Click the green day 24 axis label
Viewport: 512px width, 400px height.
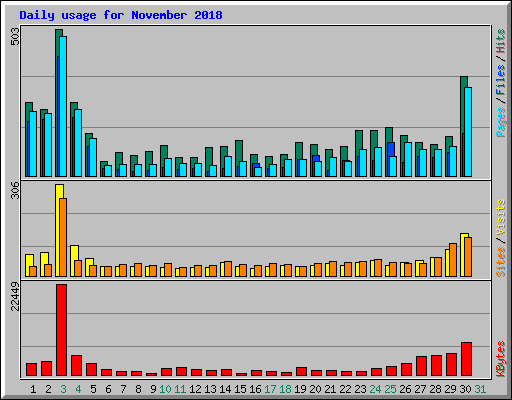point(375,389)
